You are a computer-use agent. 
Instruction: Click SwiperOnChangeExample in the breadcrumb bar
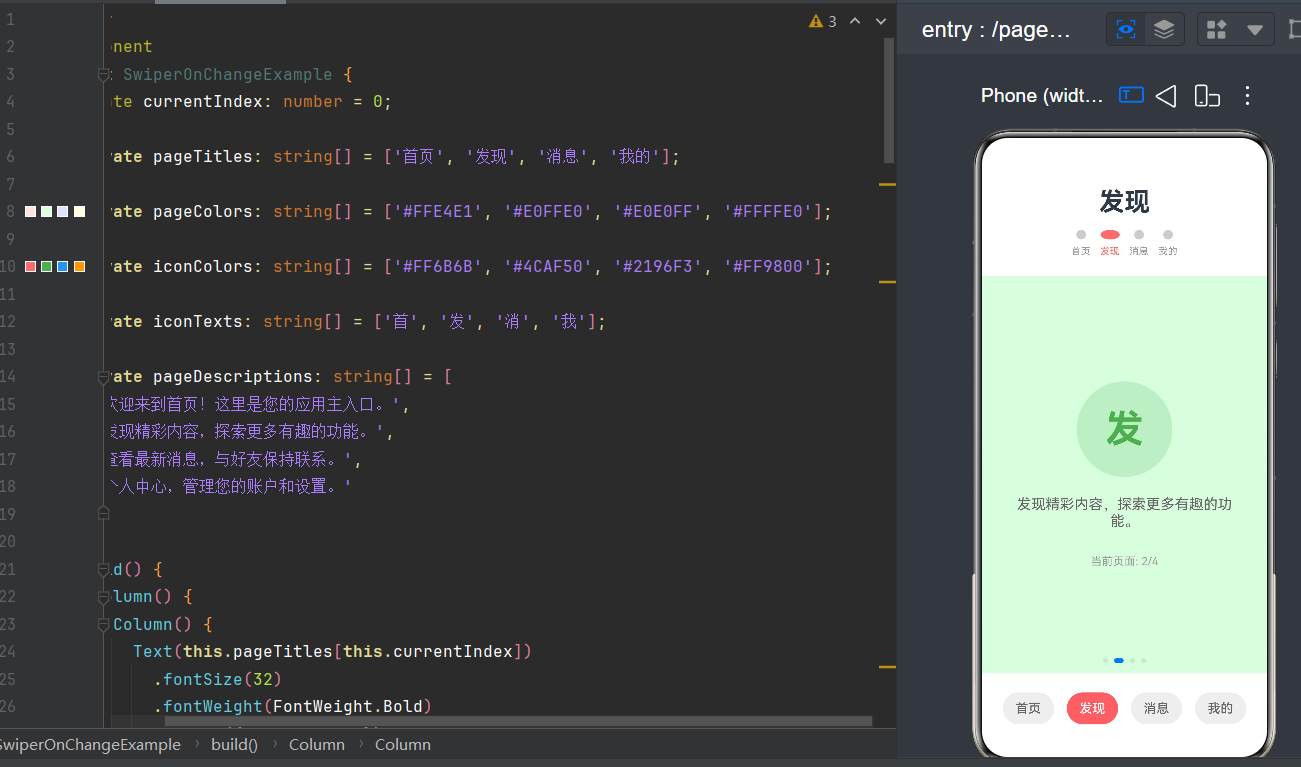[x=89, y=744]
